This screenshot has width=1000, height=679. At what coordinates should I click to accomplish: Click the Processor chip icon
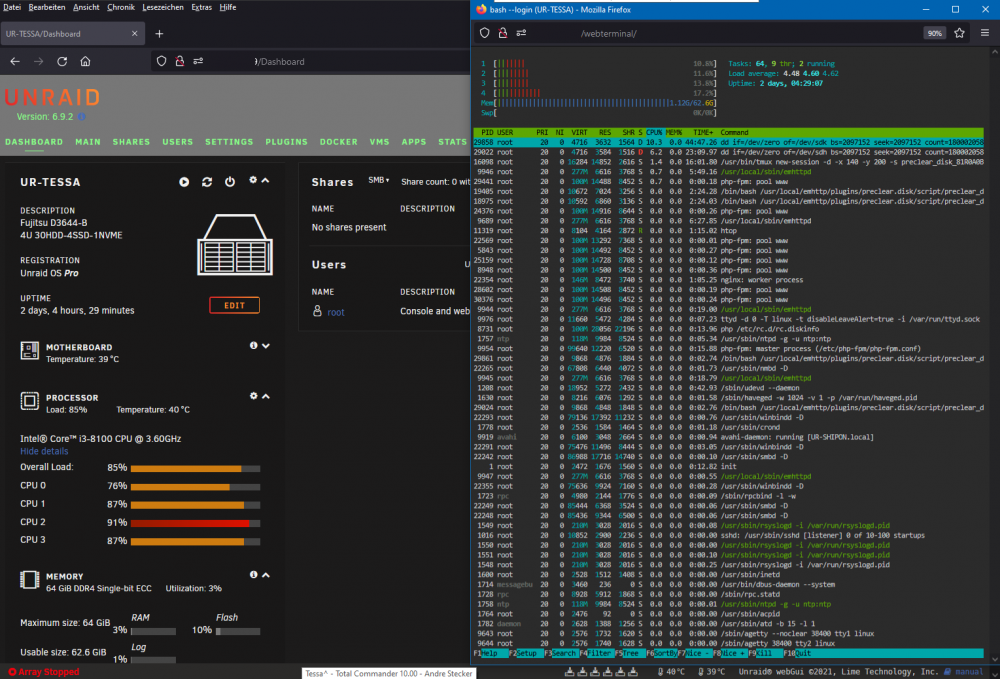(x=29, y=401)
